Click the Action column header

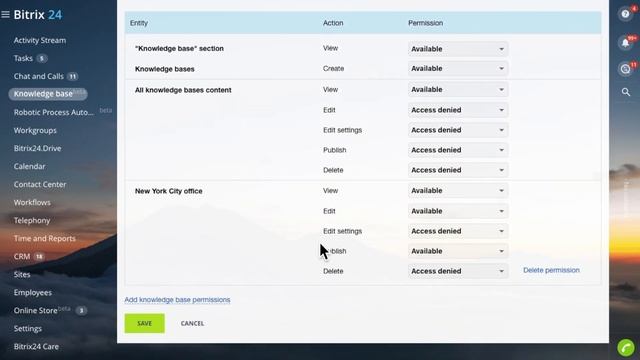point(333,23)
